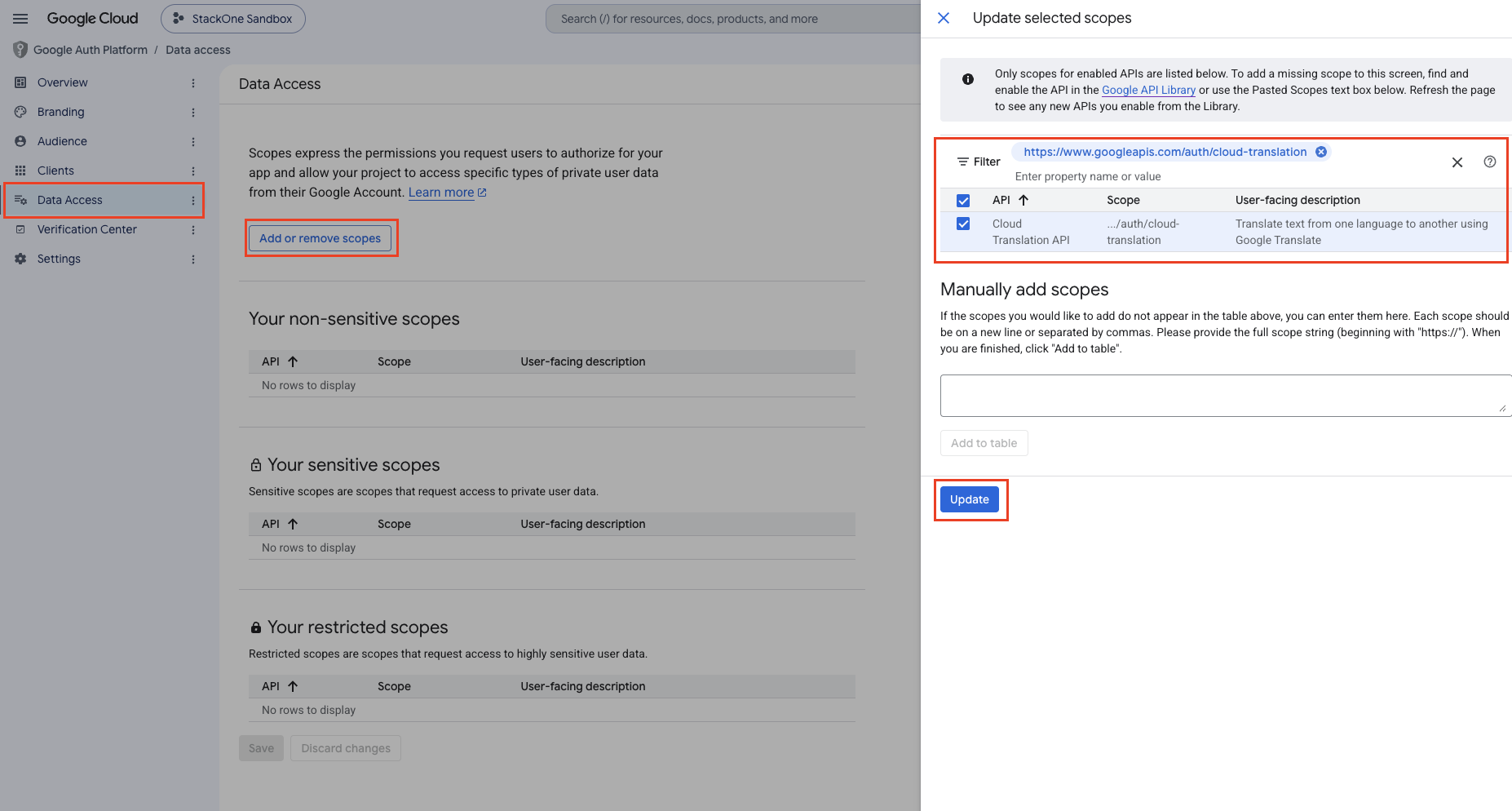Click the Clients grid icon
This screenshot has height=811, width=1512.
tap(20, 171)
